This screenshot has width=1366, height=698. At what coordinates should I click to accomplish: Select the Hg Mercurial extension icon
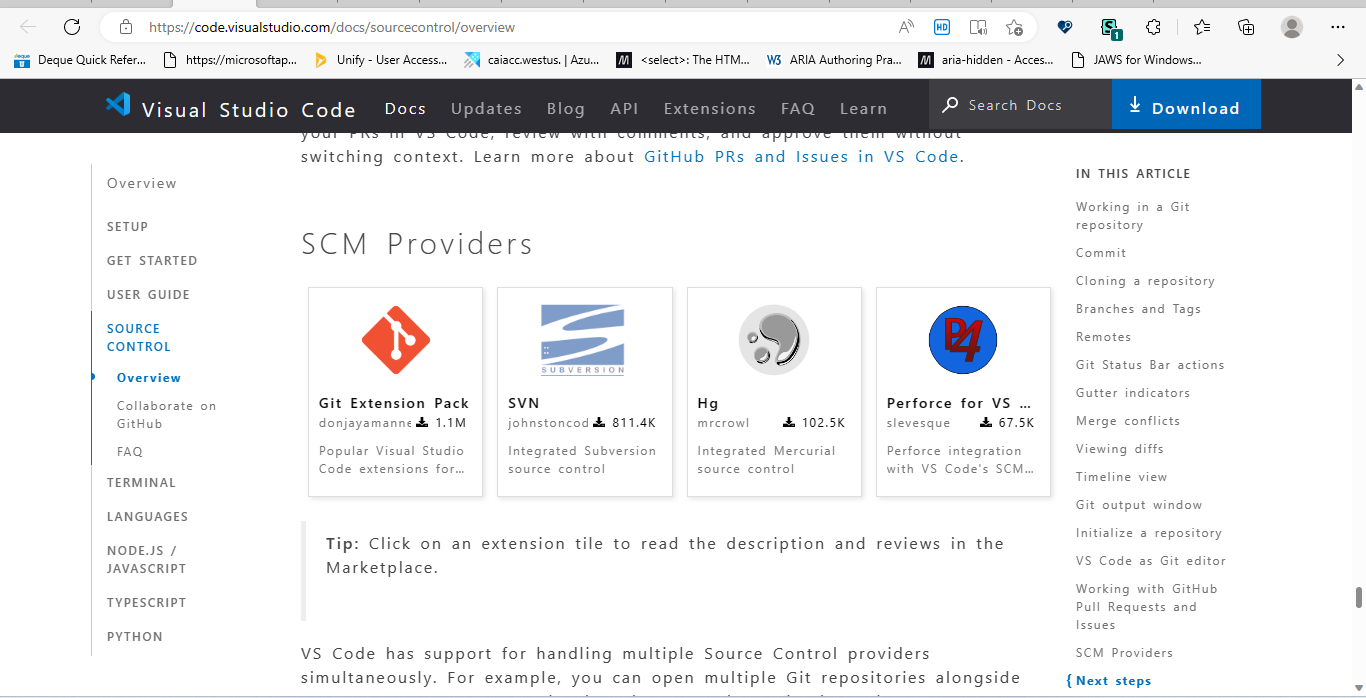(x=773, y=339)
